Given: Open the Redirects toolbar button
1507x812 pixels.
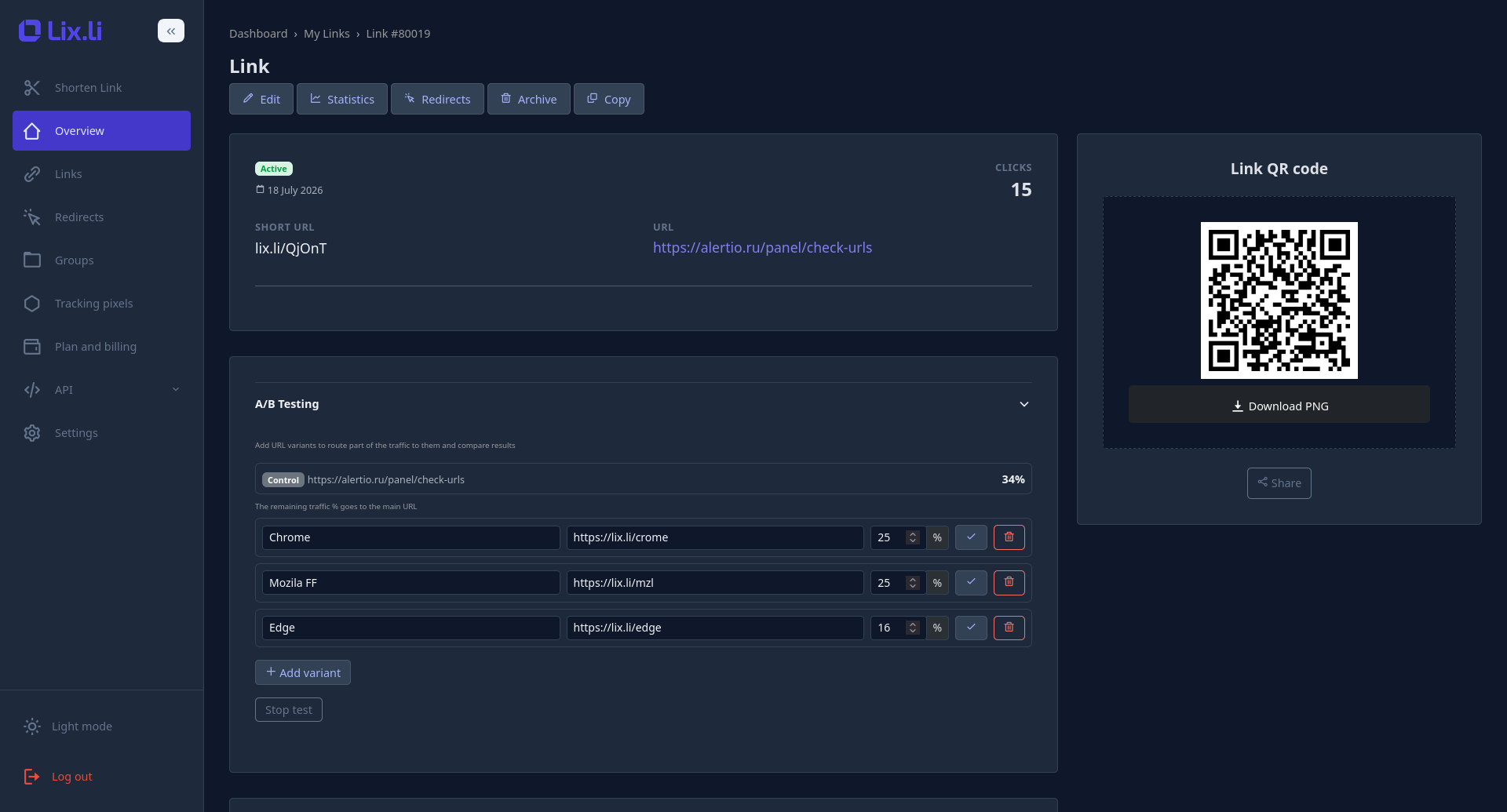Looking at the screenshot, I should point(437,99).
